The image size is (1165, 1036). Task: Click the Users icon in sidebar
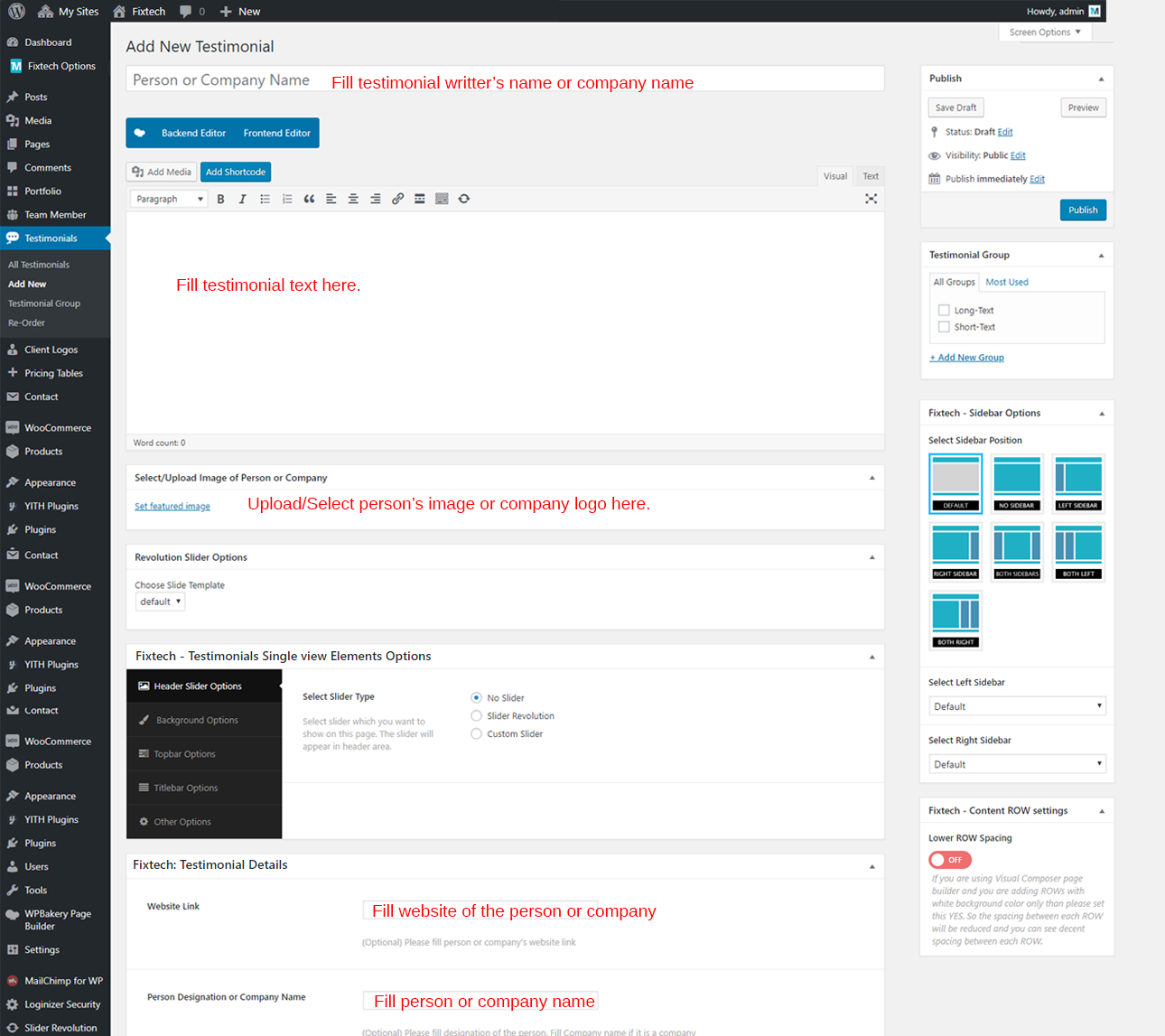pos(13,866)
